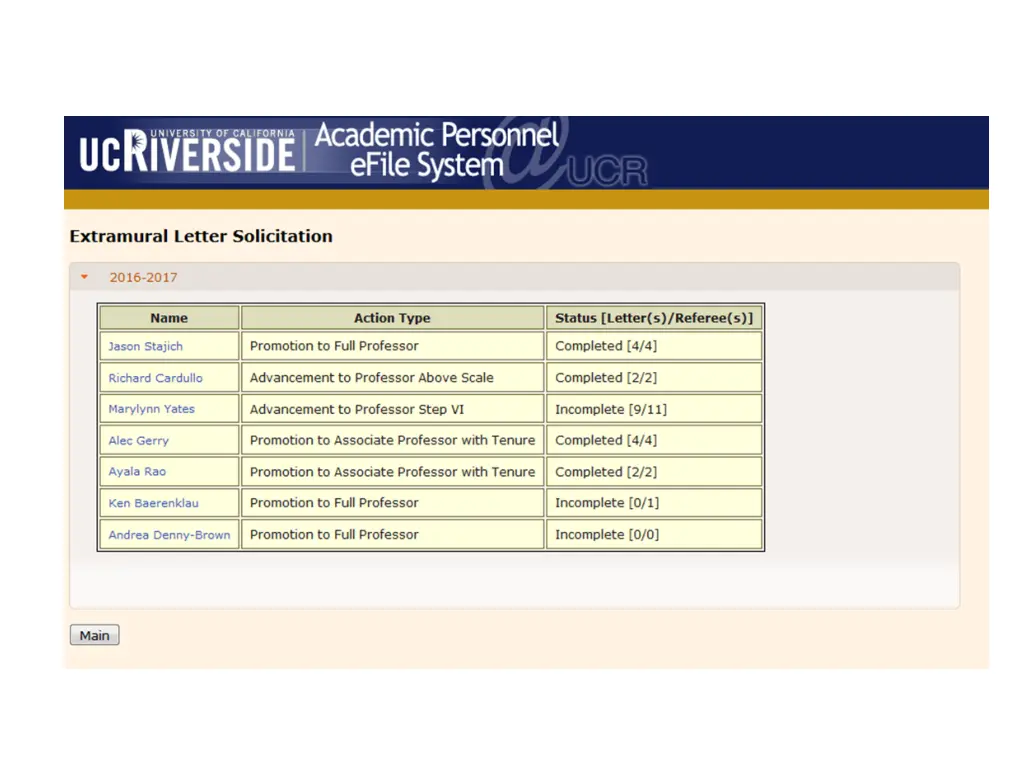
Task: Click the Name column header
Action: coord(169,318)
